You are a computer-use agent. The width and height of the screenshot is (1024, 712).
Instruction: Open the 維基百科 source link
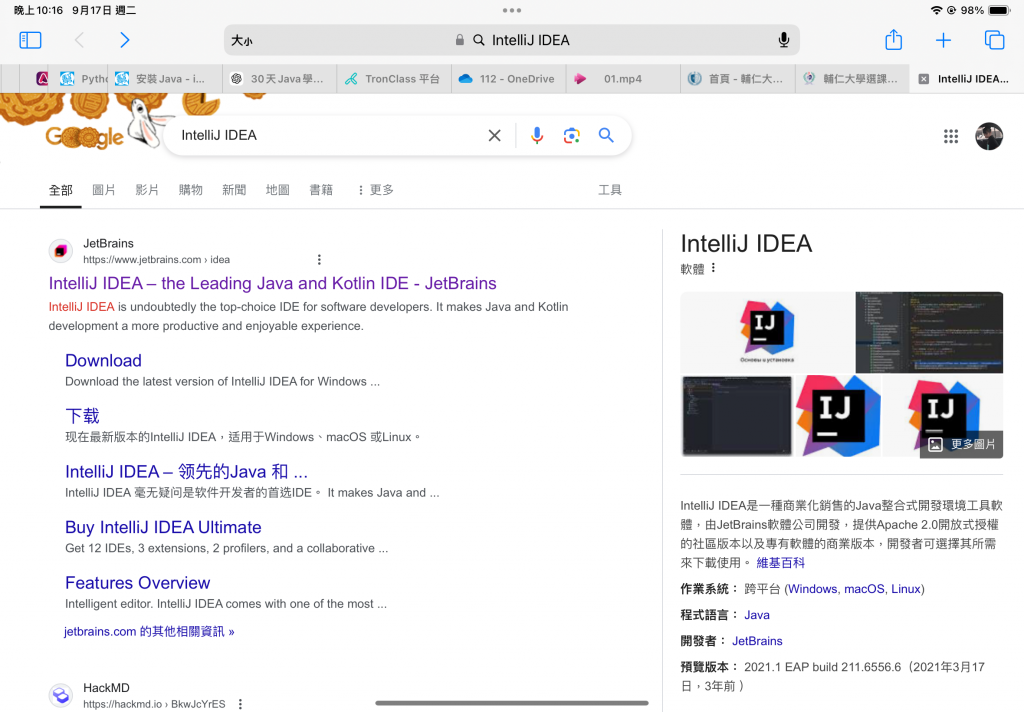[x=780, y=563]
